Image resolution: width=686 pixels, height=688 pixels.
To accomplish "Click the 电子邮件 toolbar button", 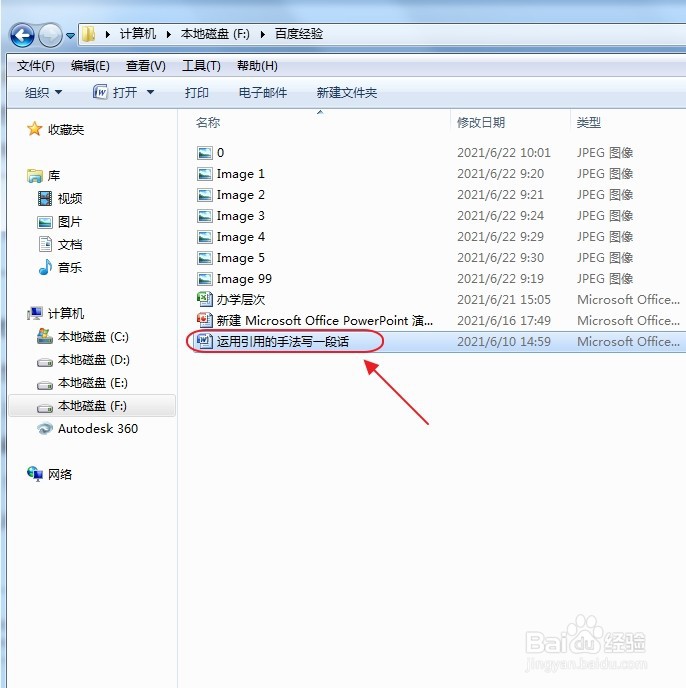I will tap(262, 93).
